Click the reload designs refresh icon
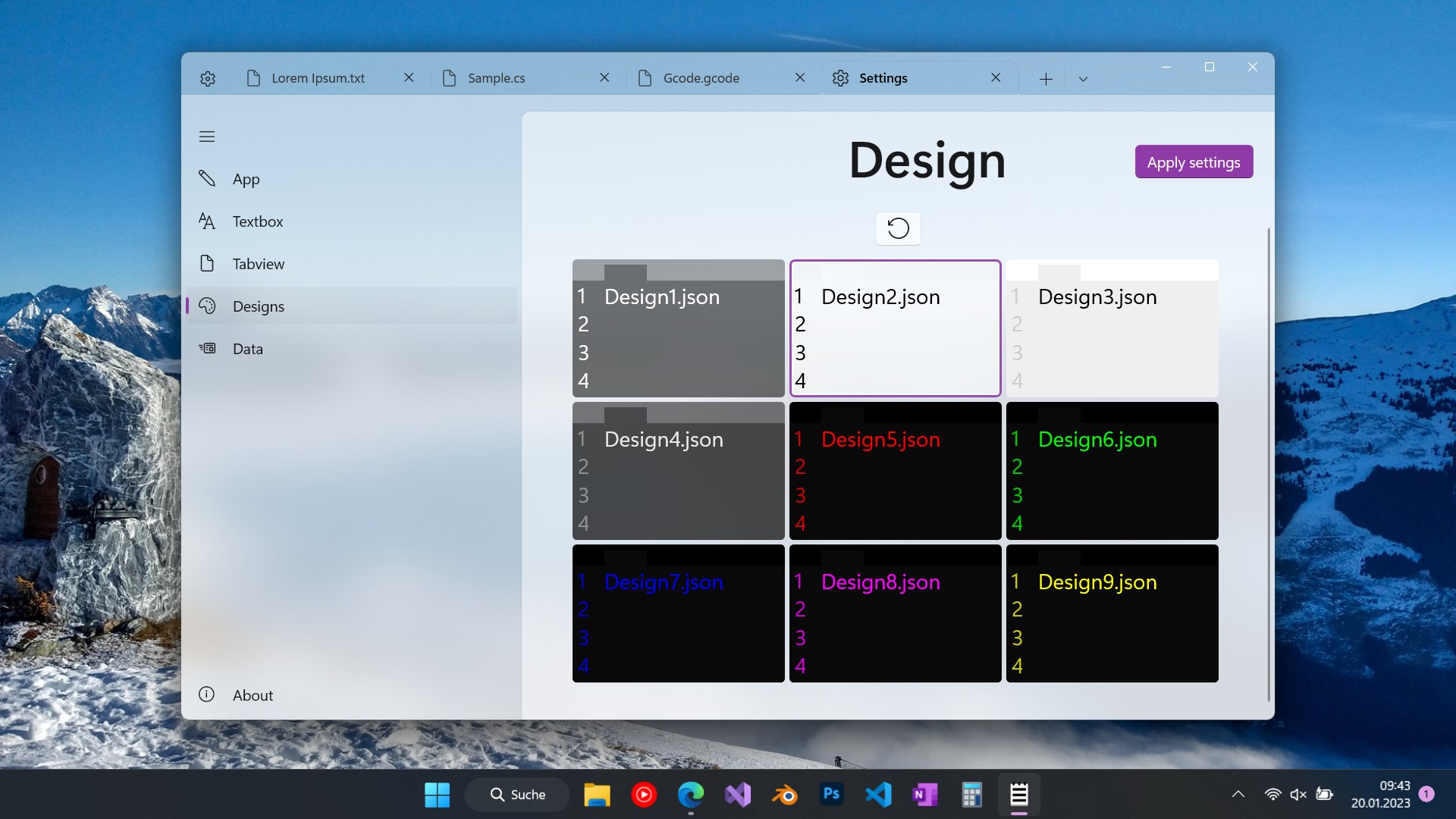Image resolution: width=1456 pixels, height=819 pixels. coord(898,228)
